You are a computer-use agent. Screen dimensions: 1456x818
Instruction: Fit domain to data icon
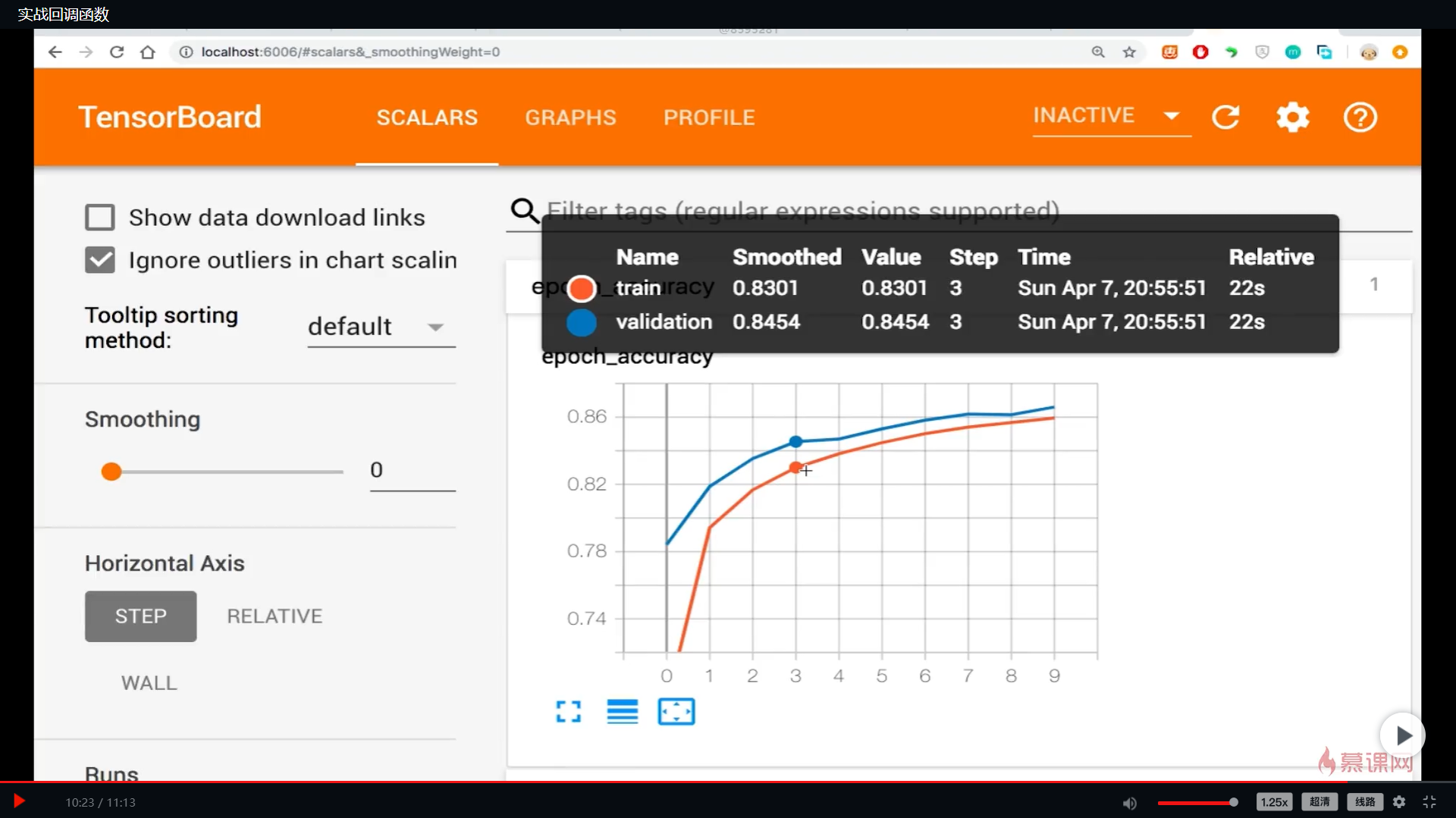[x=676, y=711]
